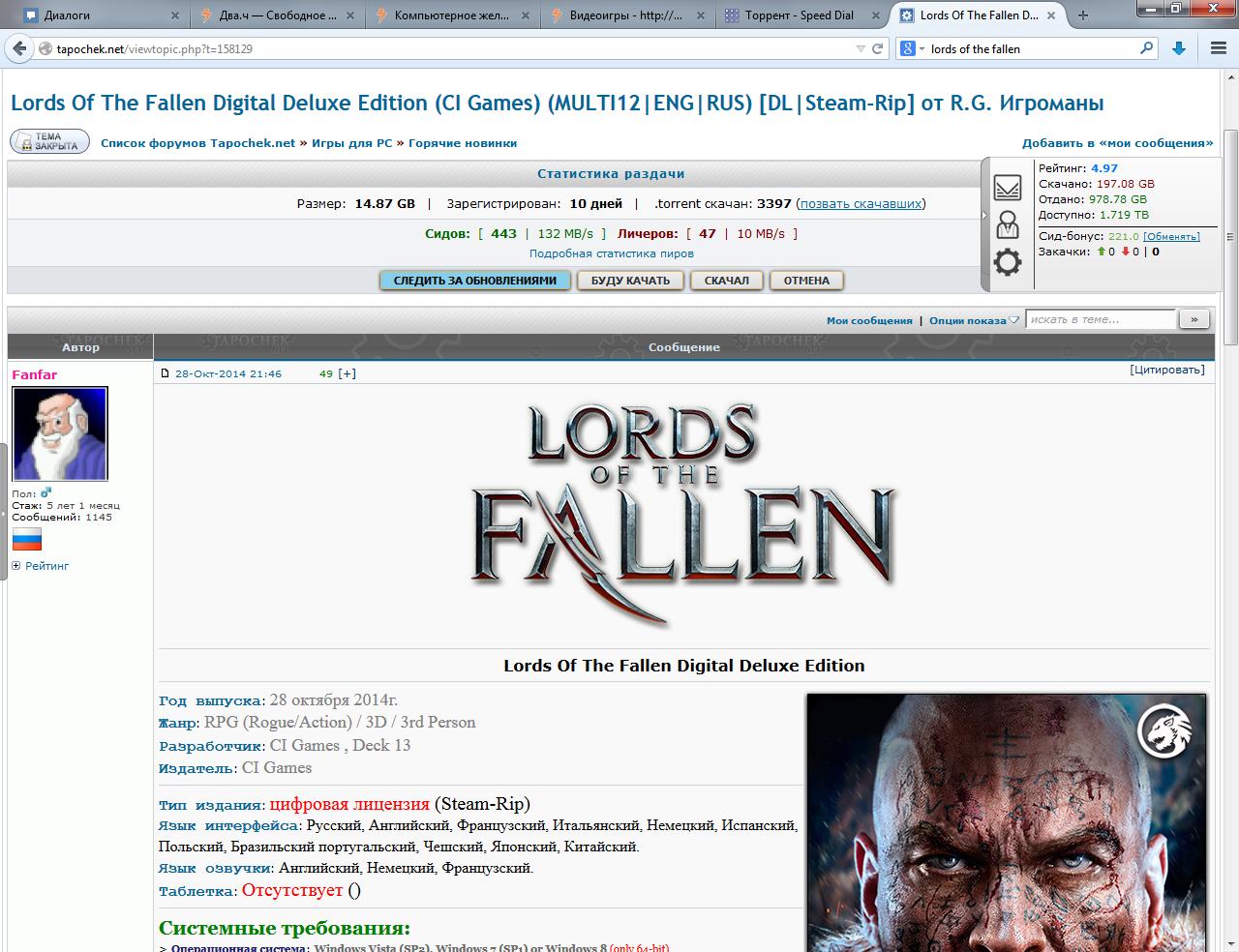This screenshot has height=952, width=1239.
Task: Click the Russian flag icon under author
Action: click(27, 539)
